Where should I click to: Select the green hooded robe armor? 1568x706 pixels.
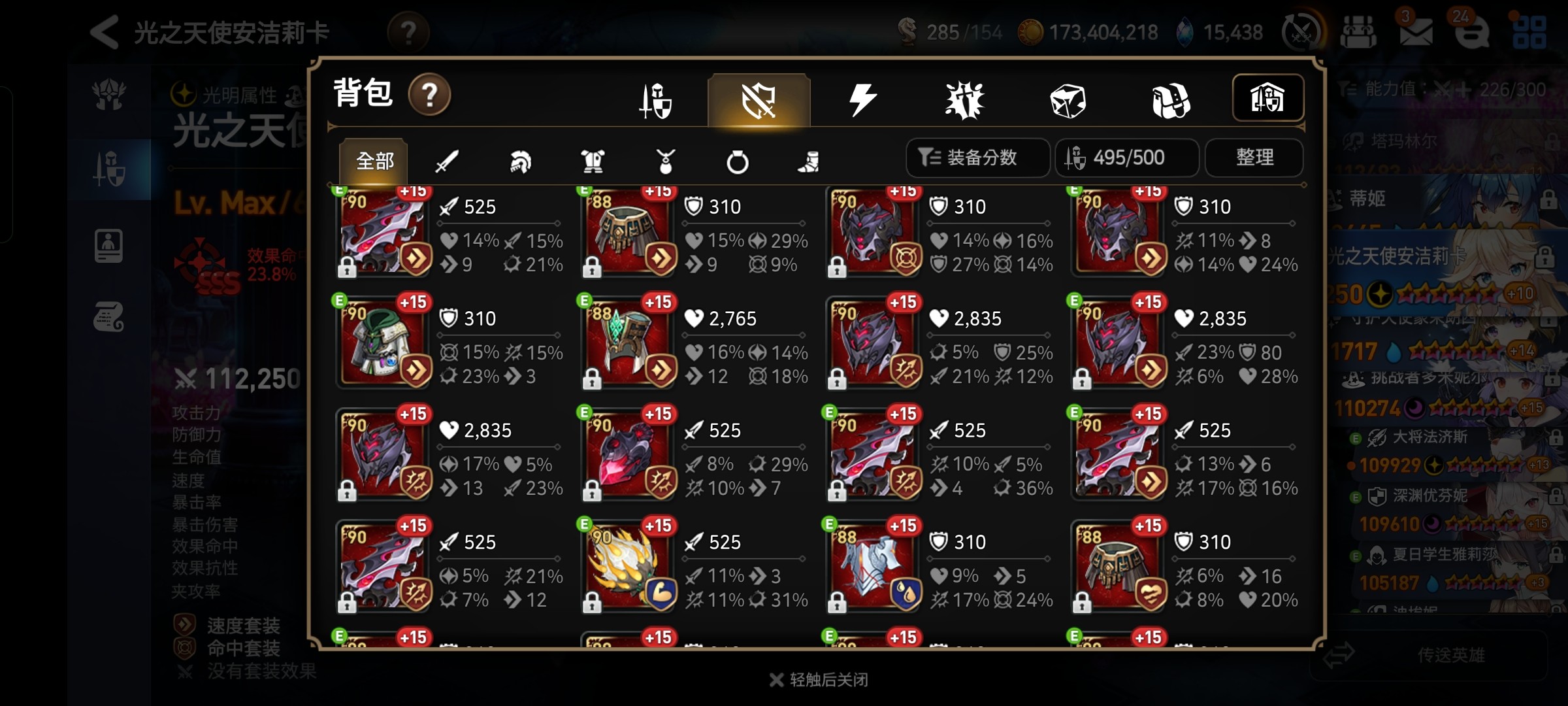383,343
